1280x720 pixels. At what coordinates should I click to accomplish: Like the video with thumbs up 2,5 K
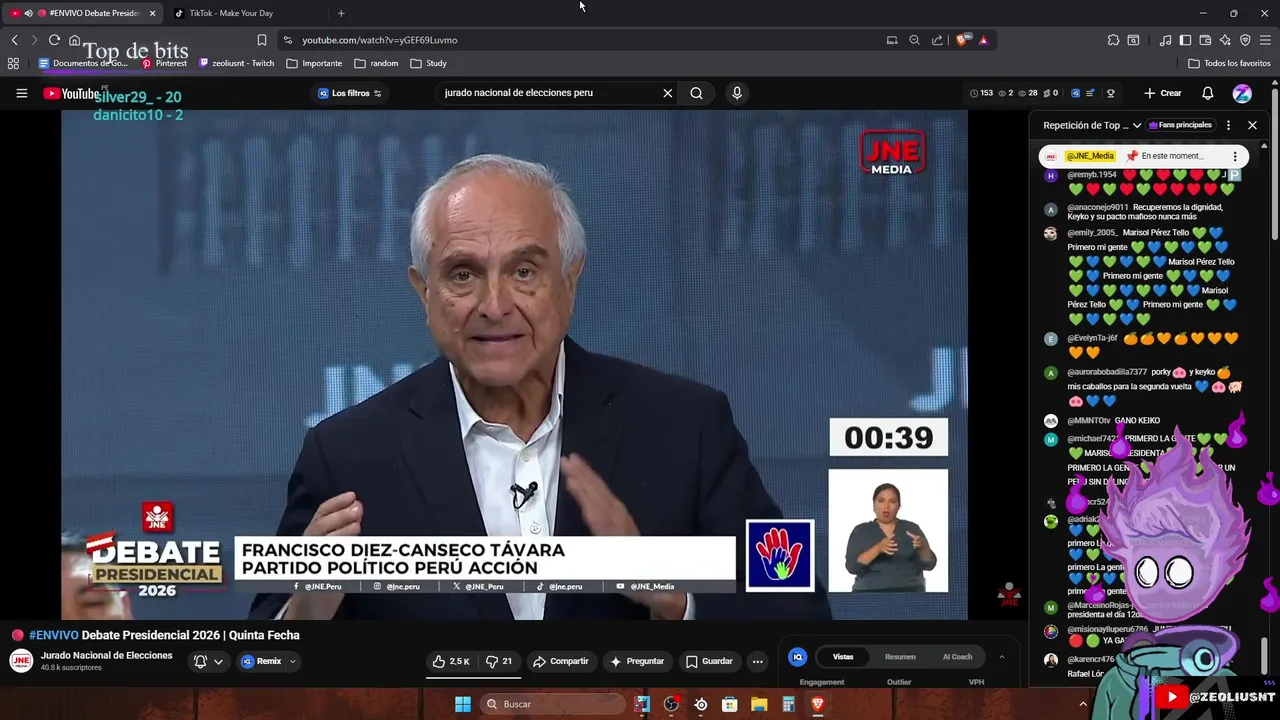click(x=451, y=661)
